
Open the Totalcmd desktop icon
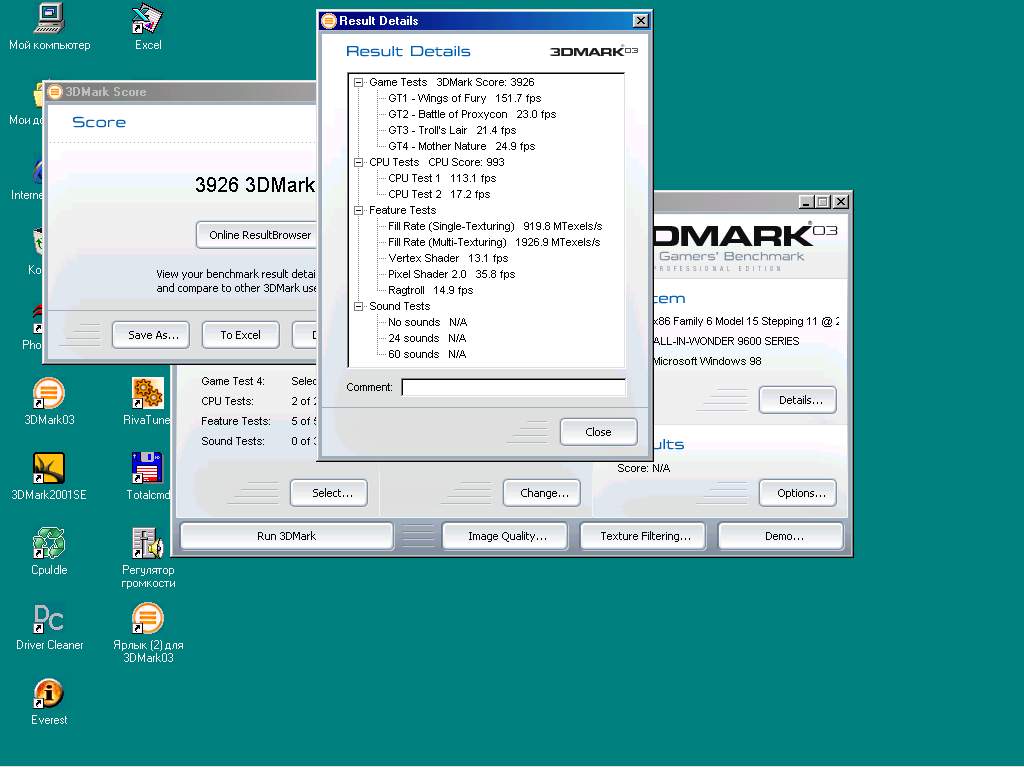click(147, 468)
